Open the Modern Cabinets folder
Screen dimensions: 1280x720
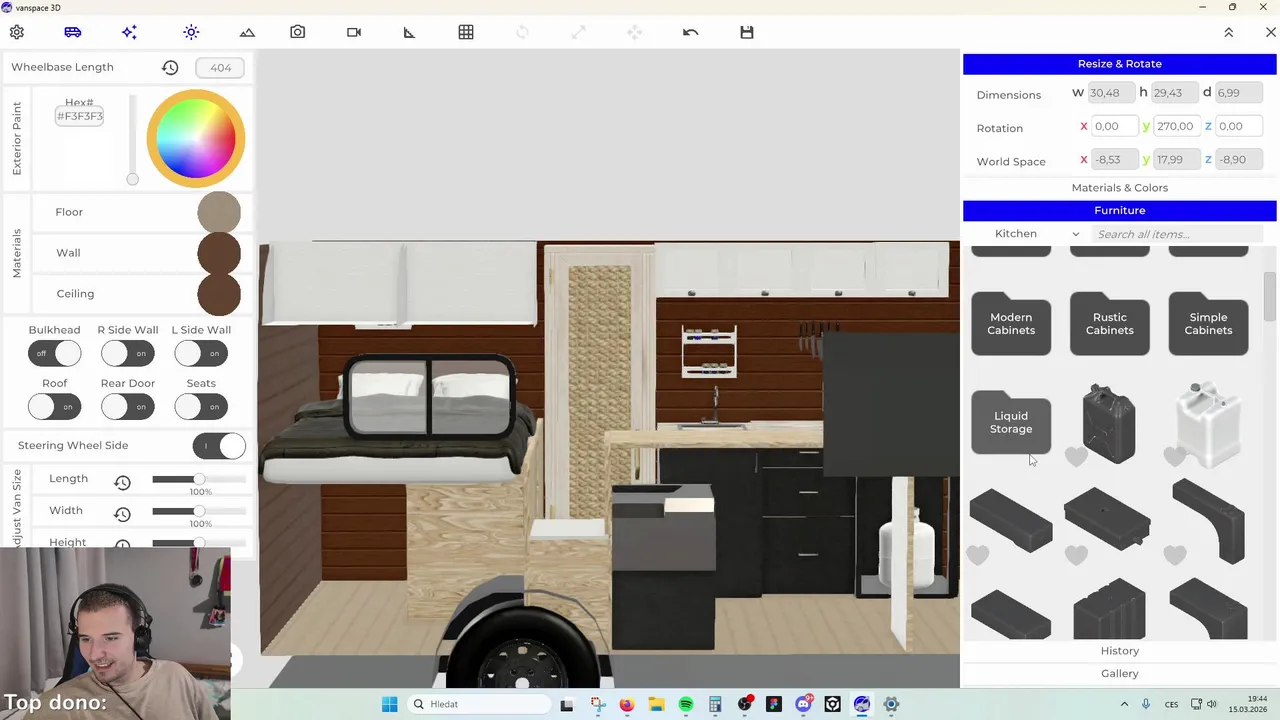point(1011,324)
